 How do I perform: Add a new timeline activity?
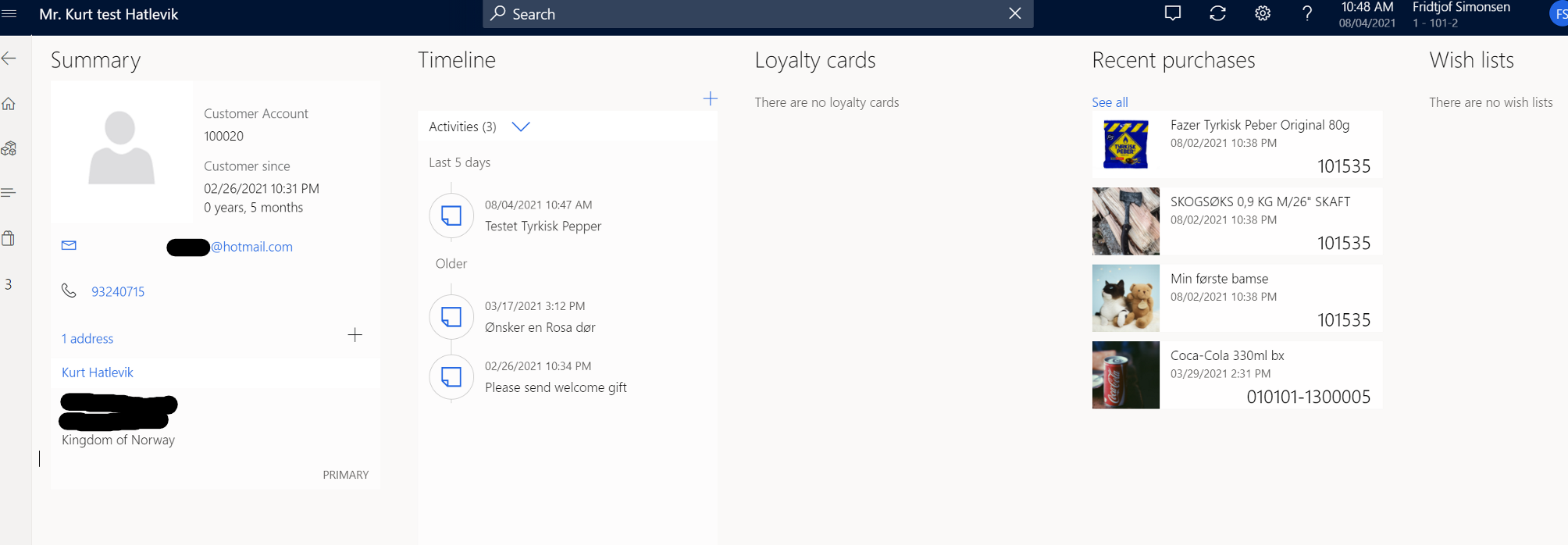710,98
